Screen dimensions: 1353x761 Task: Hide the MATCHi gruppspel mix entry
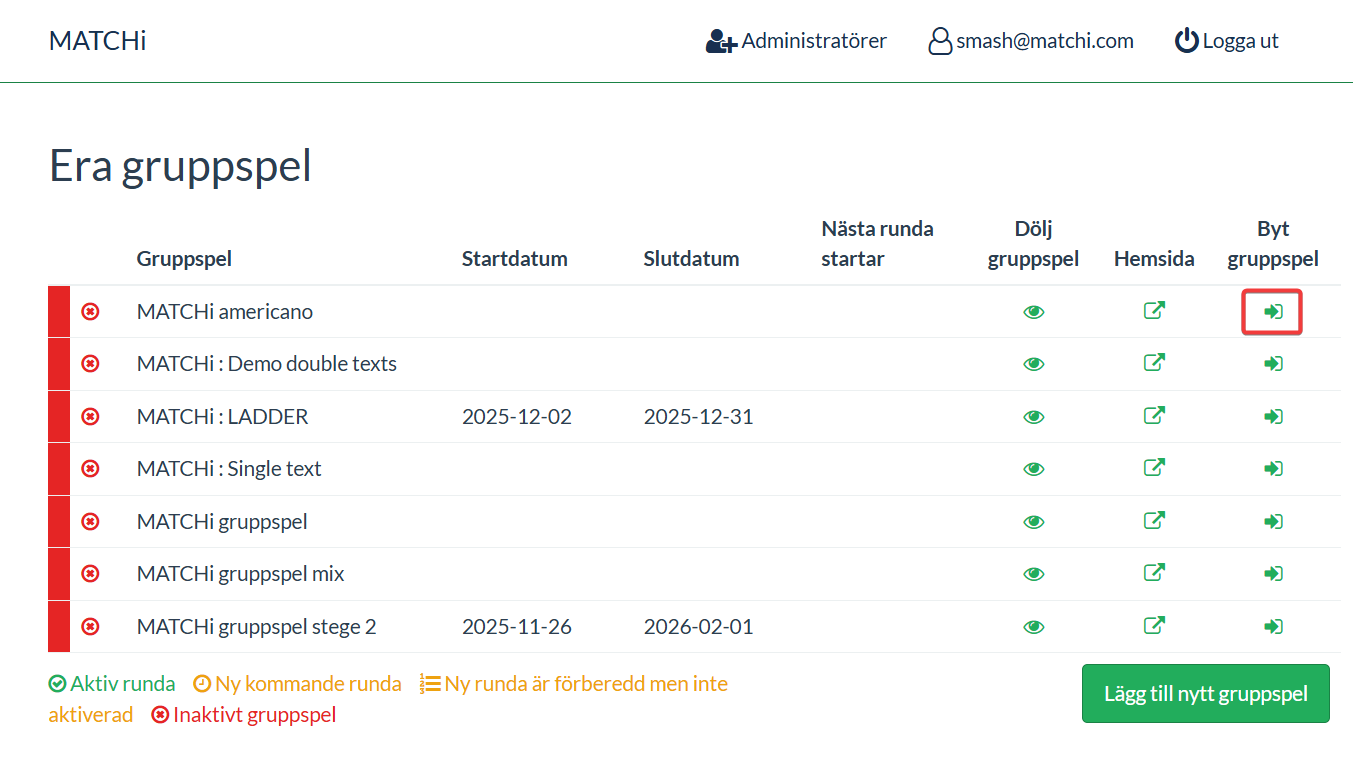tap(1033, 574)
